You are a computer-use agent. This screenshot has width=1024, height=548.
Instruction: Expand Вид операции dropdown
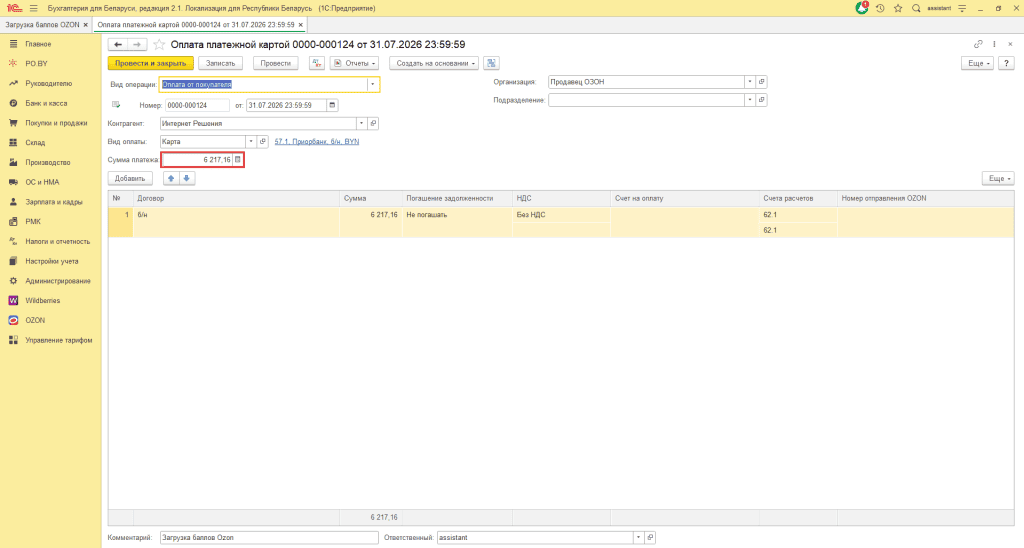[x=372, y=84]
